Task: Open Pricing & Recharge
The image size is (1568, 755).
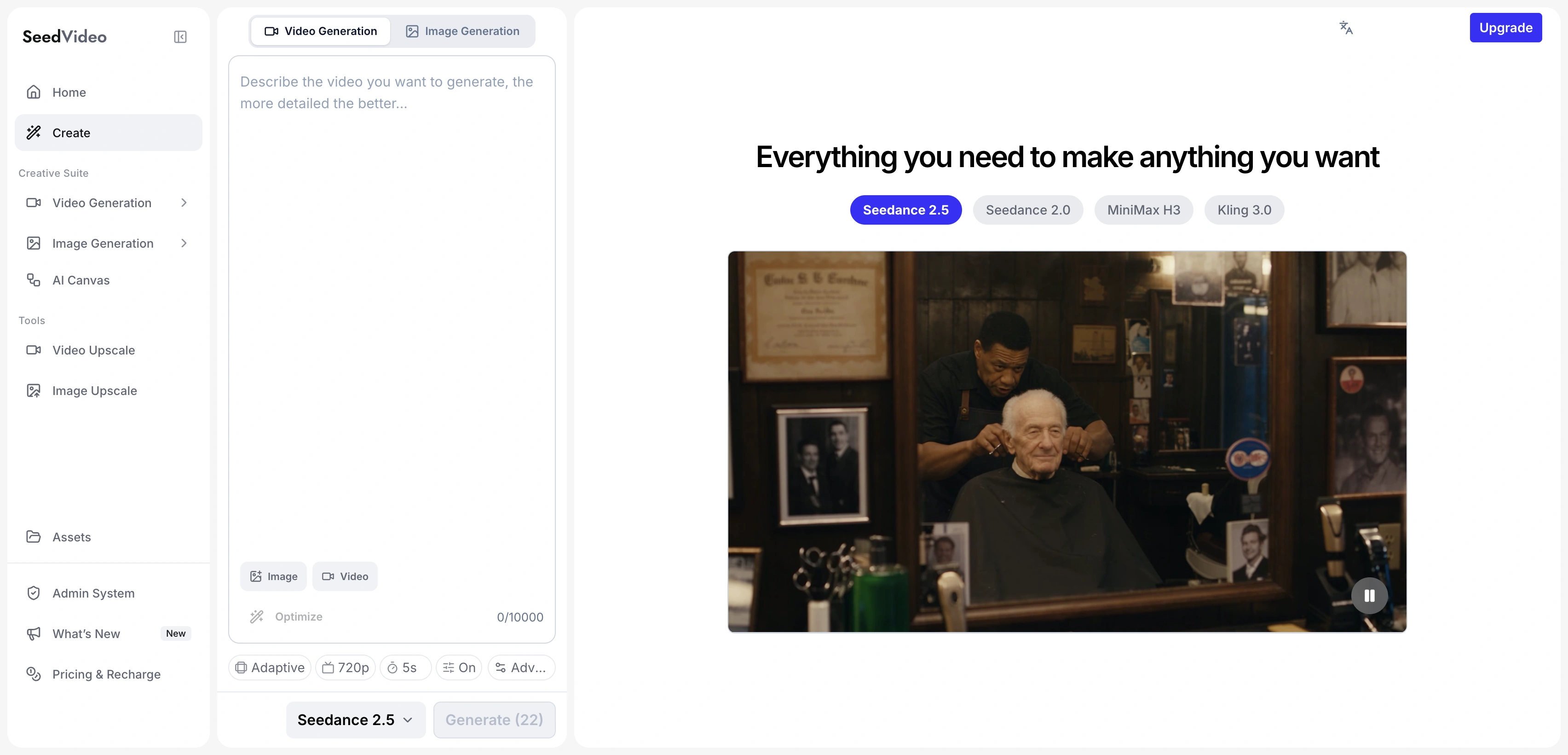Action: click(x=108, y=674)
